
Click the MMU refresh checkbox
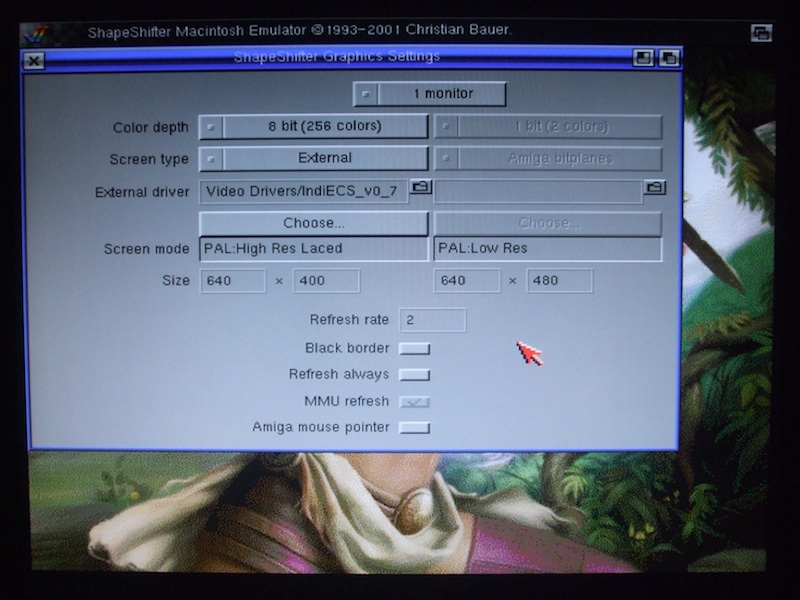(414, 402)
